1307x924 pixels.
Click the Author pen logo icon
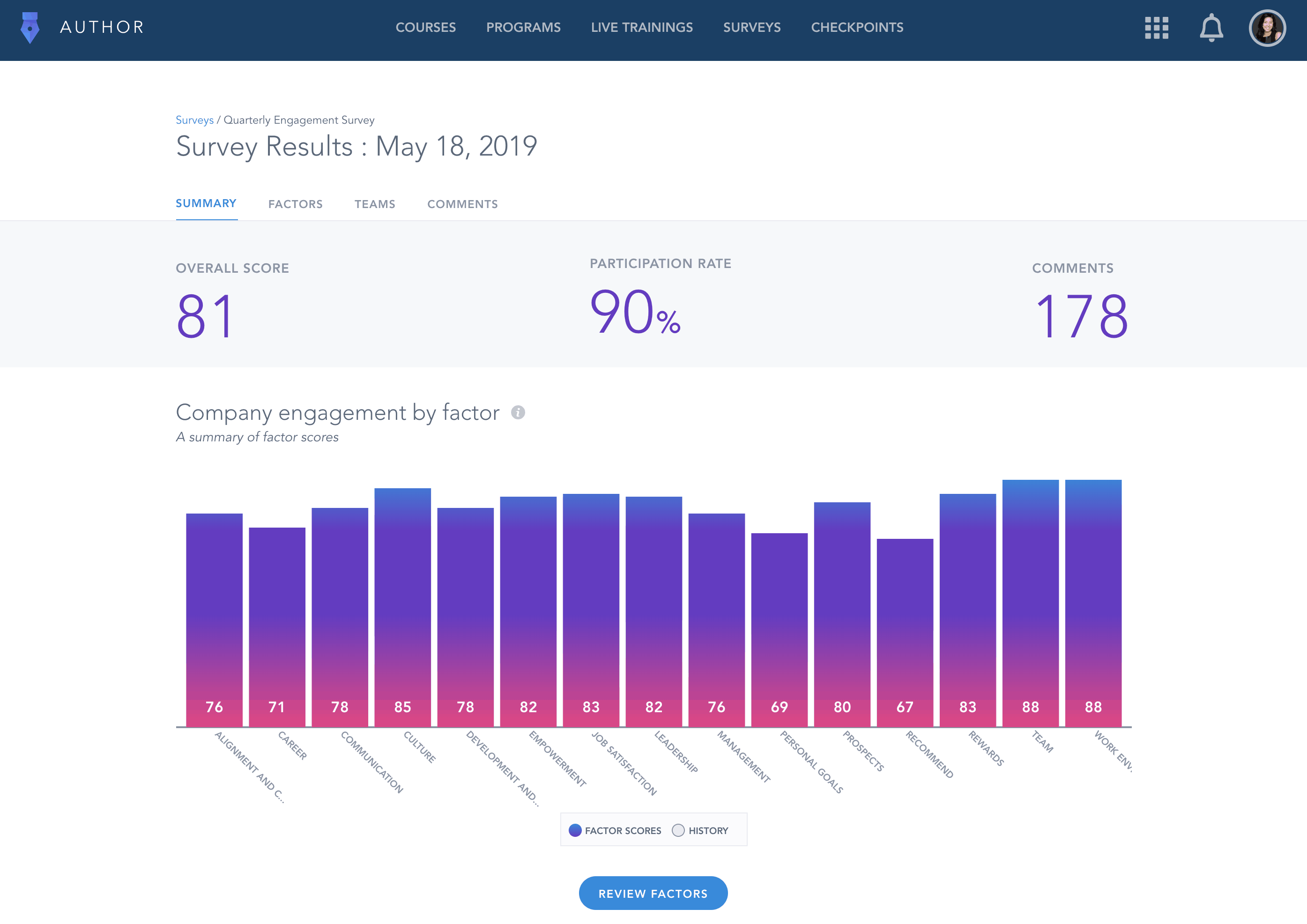30,27
